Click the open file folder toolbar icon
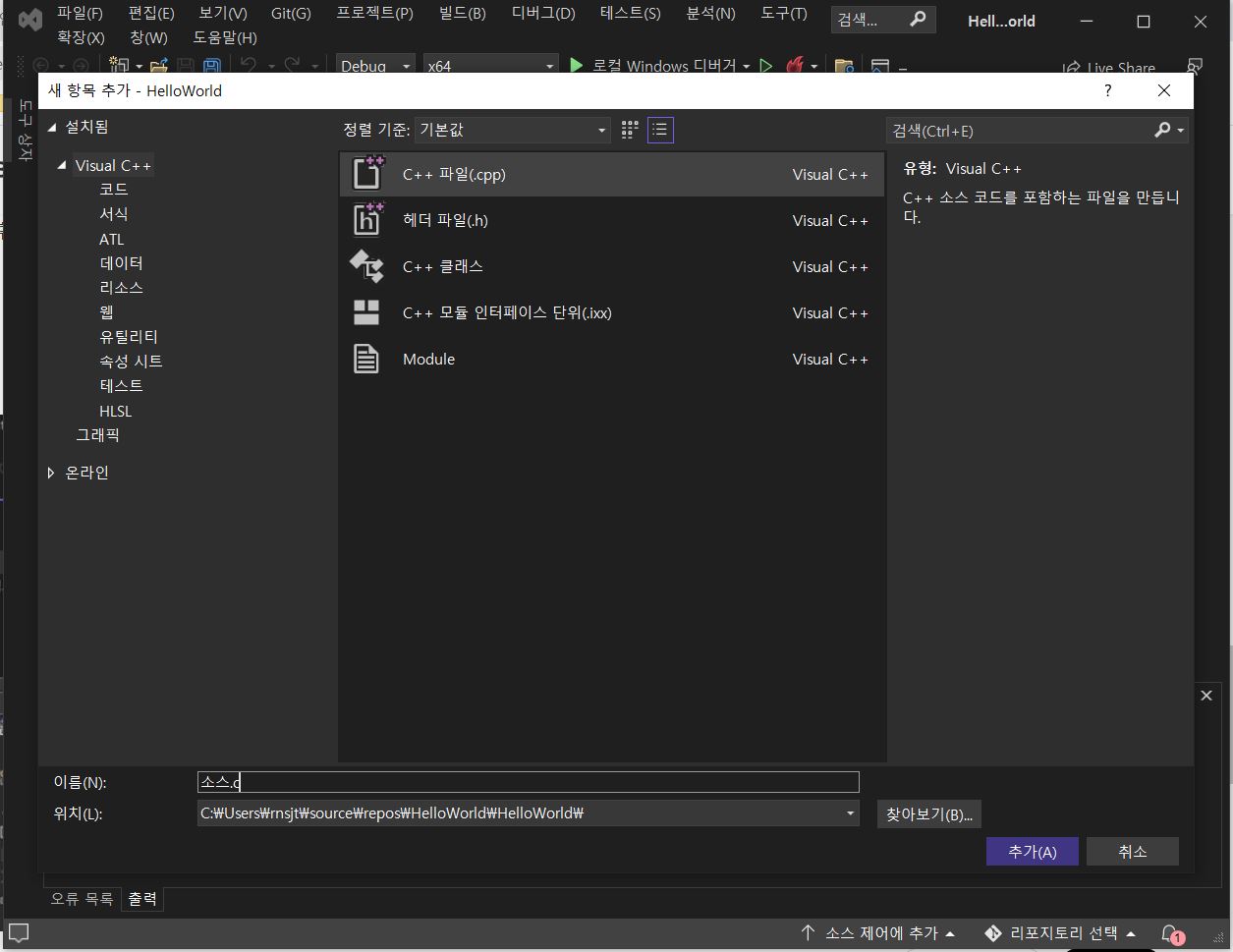The image size is (1233, 952). coord(157,66)
